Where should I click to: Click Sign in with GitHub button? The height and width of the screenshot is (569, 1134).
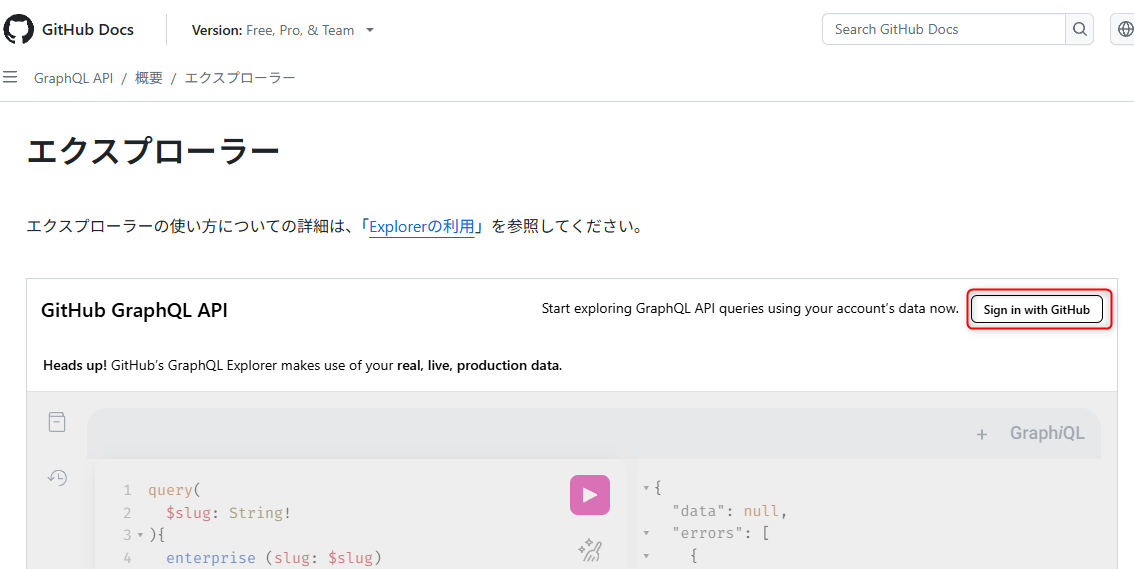[x=1036, y=309]
